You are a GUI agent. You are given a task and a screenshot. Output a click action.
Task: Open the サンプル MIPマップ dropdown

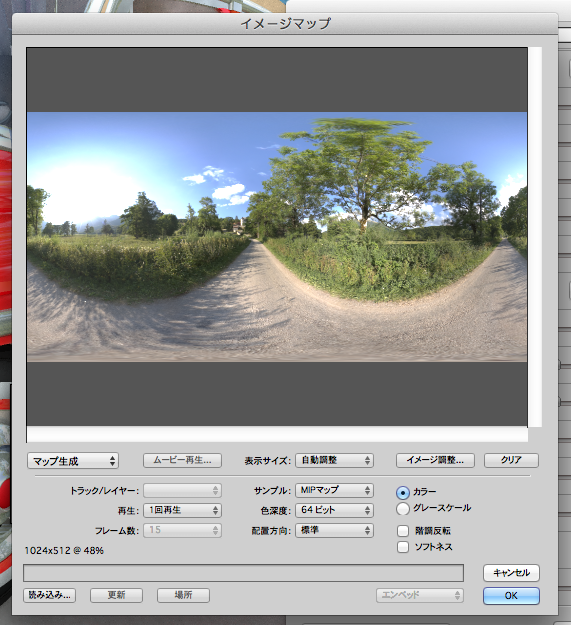[334, 490]
